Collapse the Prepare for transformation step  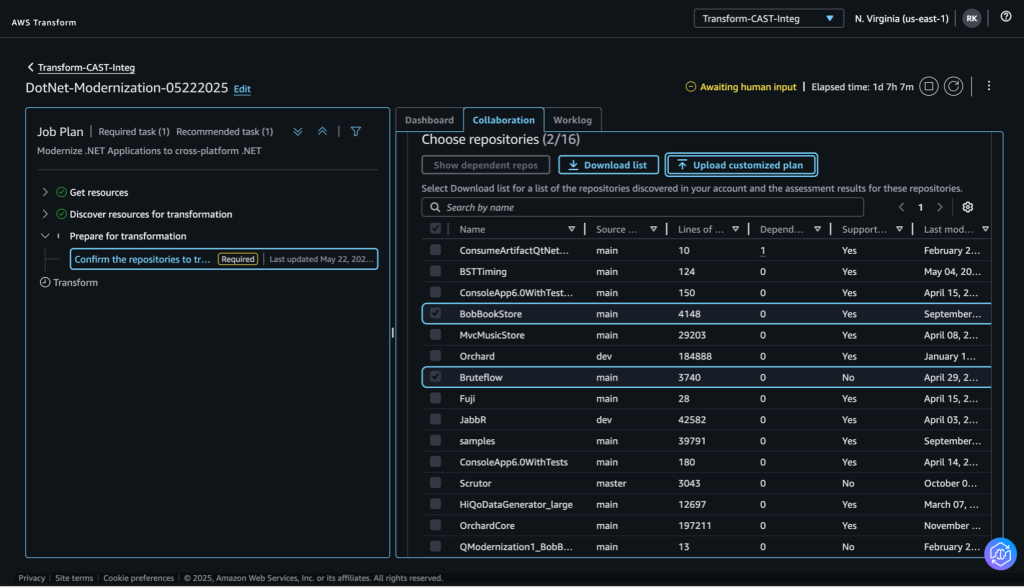[x=45, y=236]
